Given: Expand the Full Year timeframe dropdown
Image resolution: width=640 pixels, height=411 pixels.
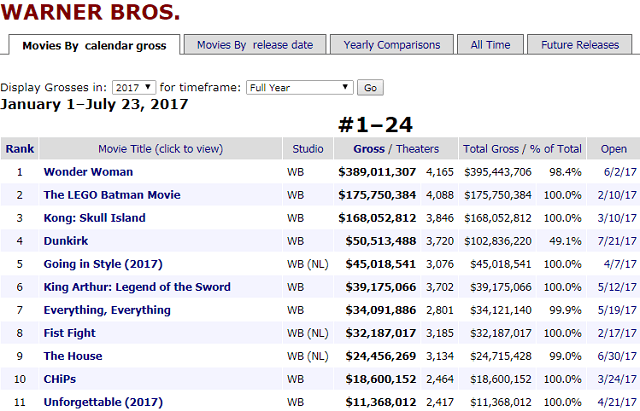Looking at the screenshot, I should tap(300, 87).
